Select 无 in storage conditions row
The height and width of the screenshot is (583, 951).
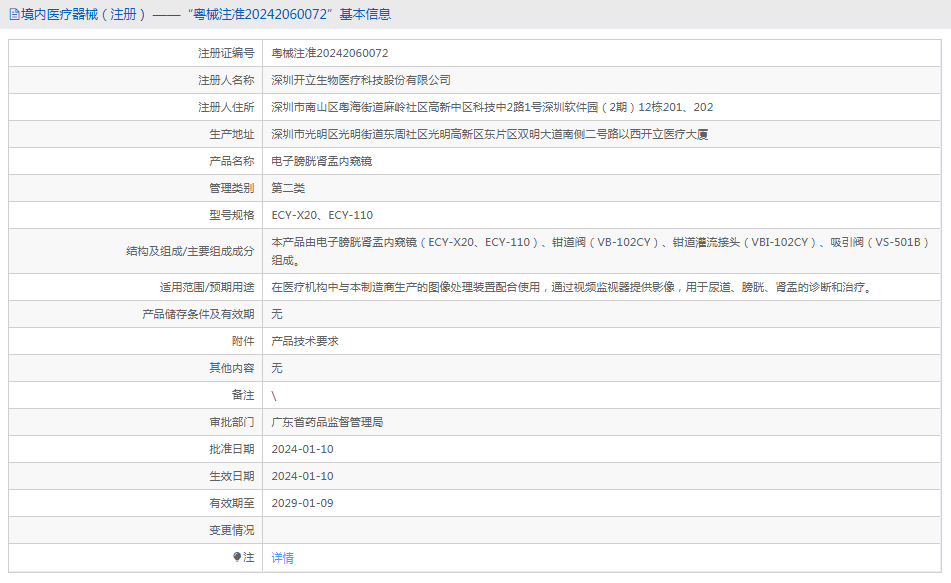point(277,314)
